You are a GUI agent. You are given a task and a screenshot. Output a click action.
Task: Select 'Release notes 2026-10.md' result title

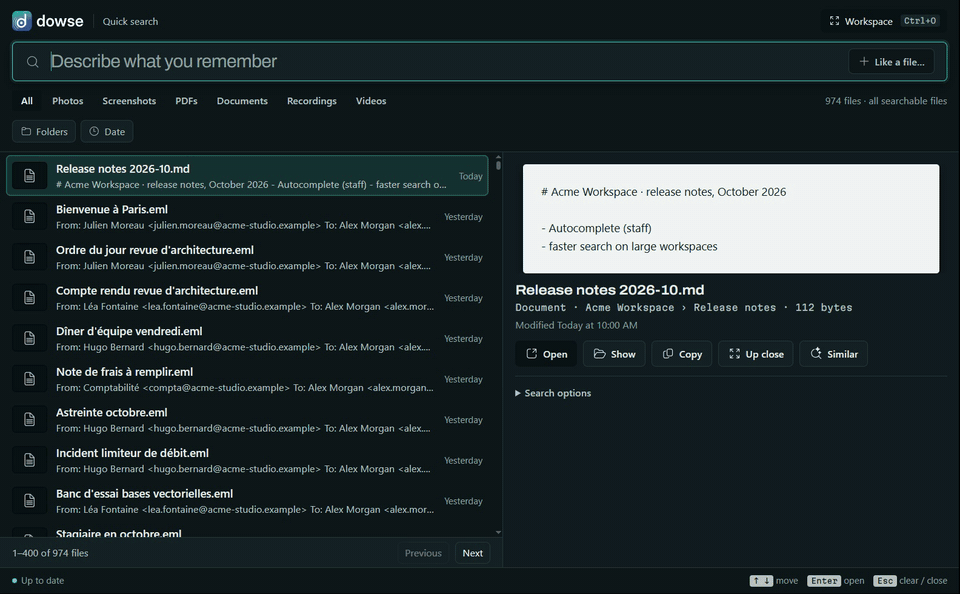(x=123, y=169)
